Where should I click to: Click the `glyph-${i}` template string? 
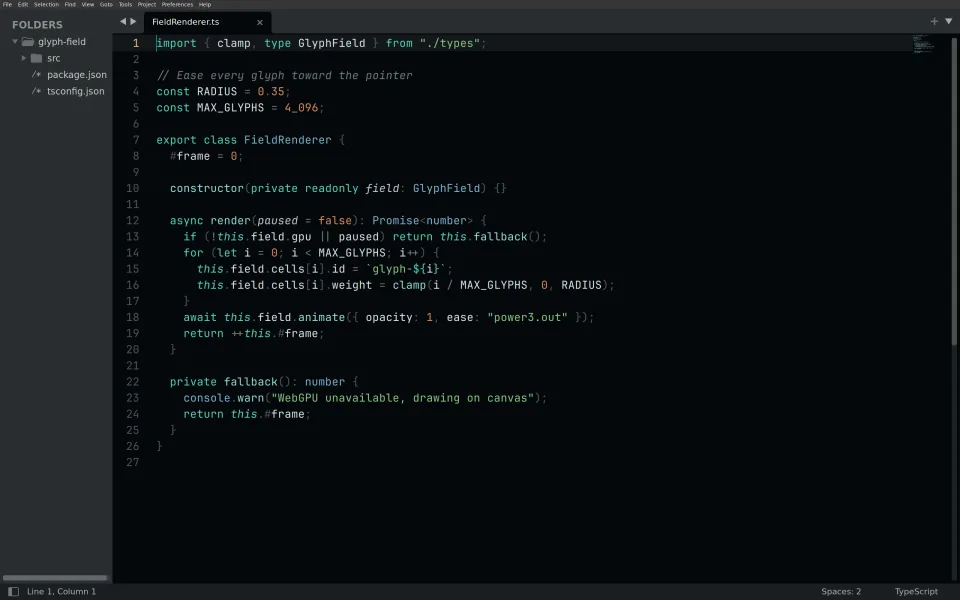[406, 269]
